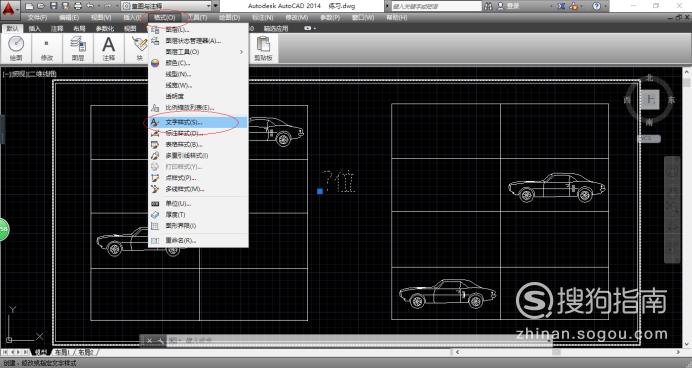
Task: Click the Open folder icon in quick access toolbar
Action: pyautogui.click(x=41, y=6)
